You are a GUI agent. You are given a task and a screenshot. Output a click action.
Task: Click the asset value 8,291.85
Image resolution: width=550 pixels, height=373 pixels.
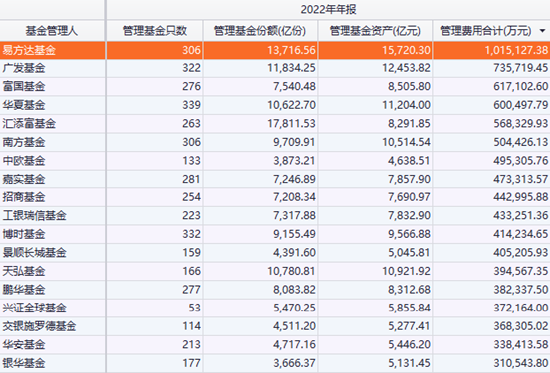409,124
